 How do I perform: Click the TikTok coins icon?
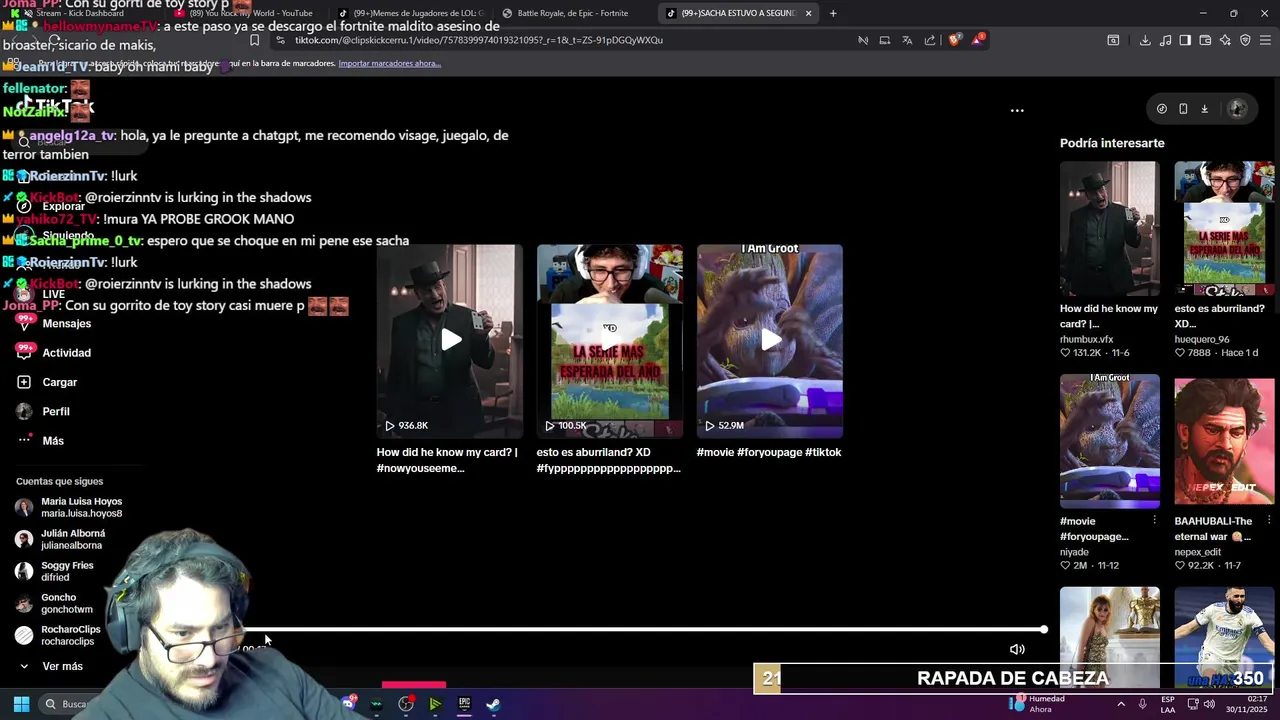pyautogui.click(x=1162, y=109)
